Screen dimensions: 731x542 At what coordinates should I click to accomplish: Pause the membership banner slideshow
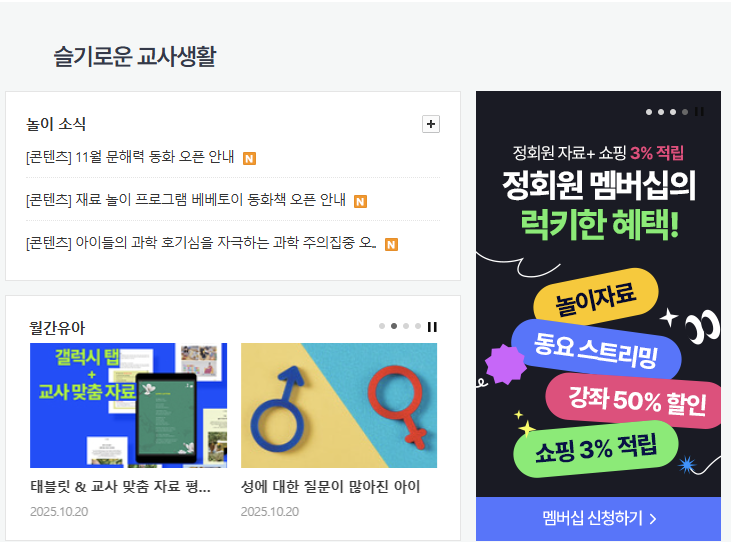[699, 111]
